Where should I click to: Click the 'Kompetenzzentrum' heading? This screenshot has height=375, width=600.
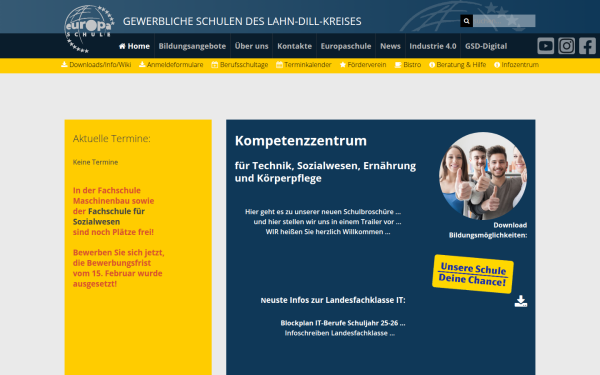(301, 140)
